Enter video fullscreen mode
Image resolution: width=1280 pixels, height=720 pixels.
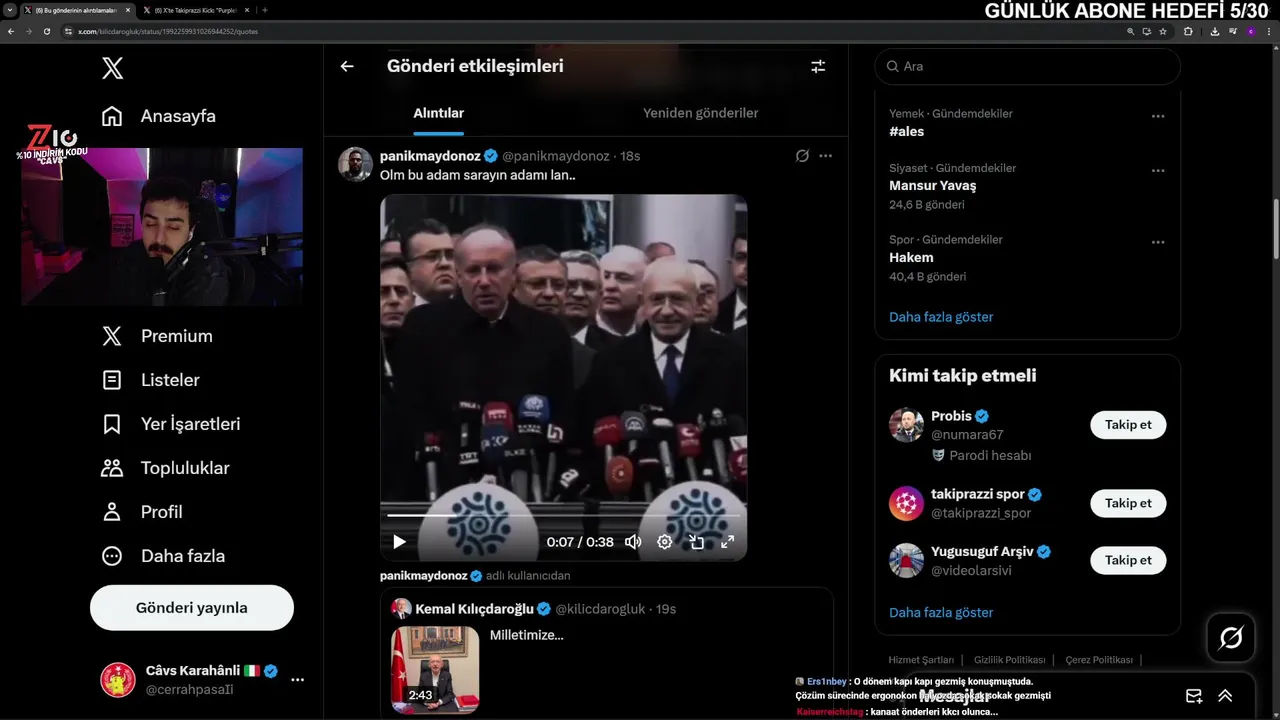click(x=728, y=542)
